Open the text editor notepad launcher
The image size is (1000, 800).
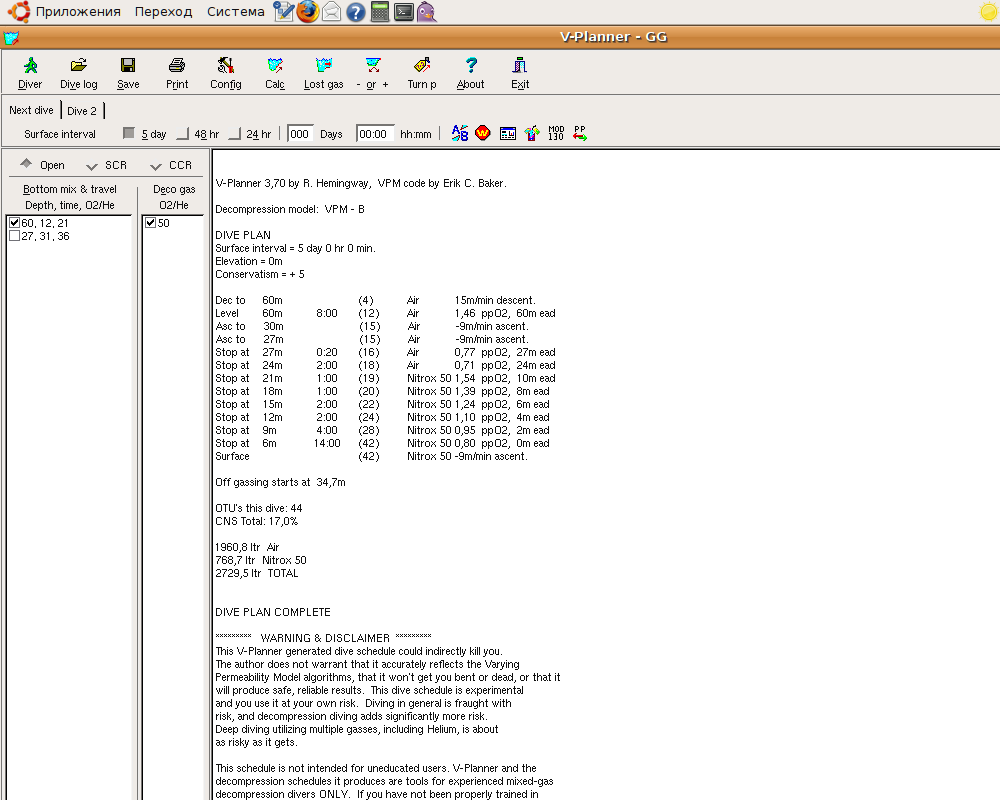coord(284,11)
